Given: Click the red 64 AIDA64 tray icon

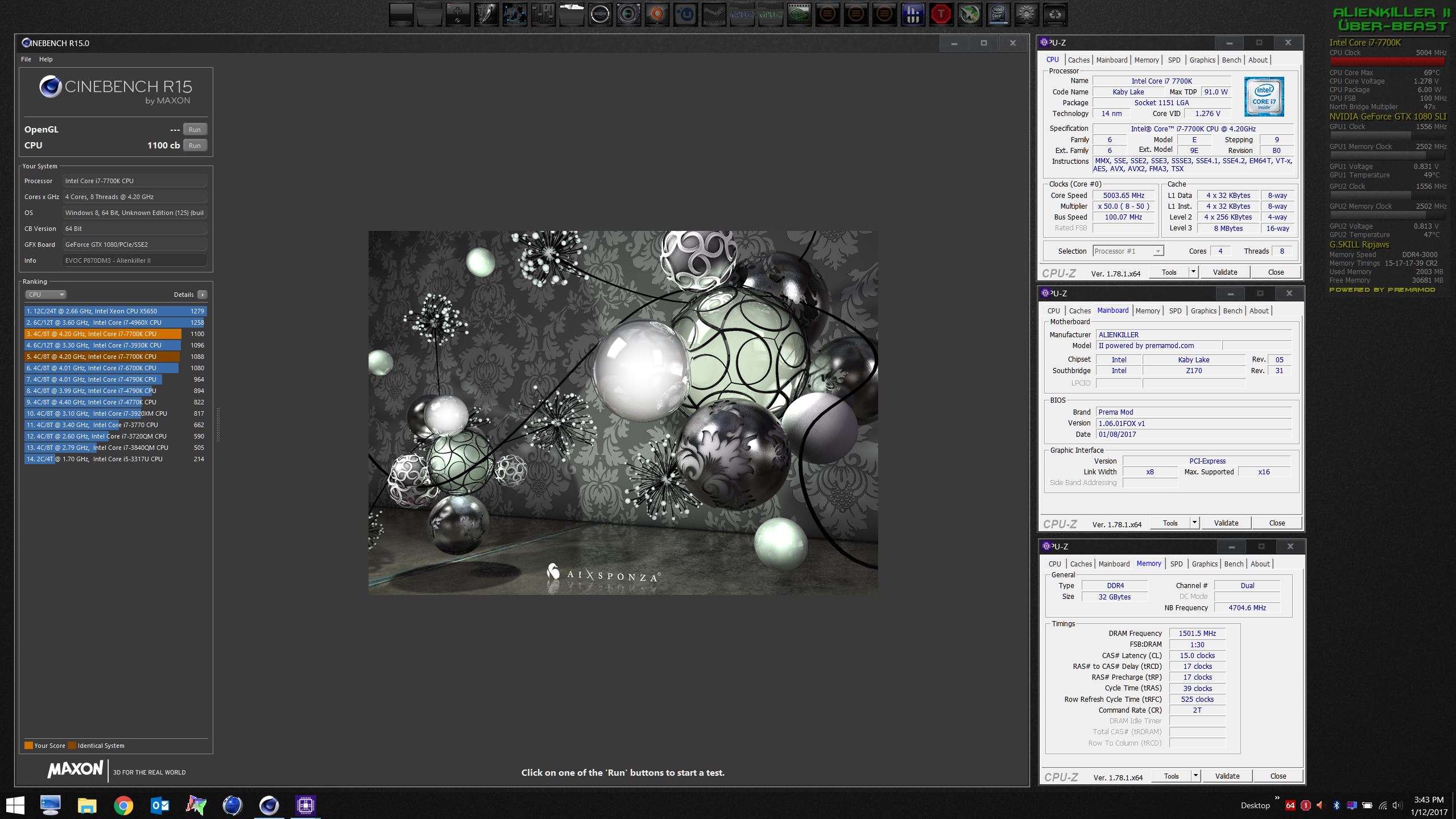Looking at the screenshot, I should (1290, 805).
